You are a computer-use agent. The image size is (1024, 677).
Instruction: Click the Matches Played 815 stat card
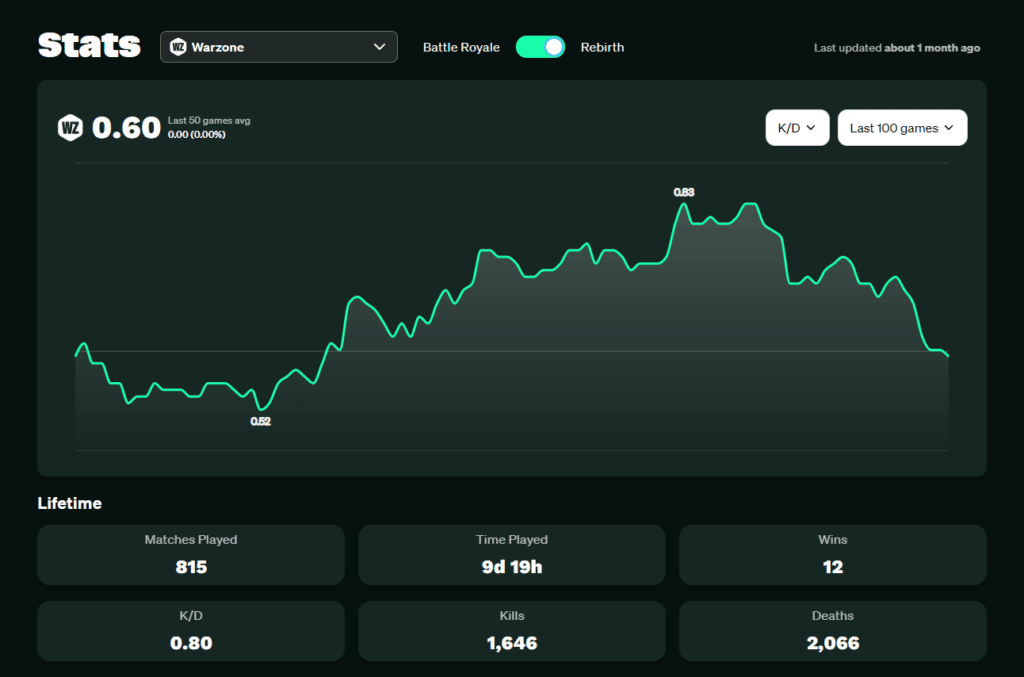(190, 554)
